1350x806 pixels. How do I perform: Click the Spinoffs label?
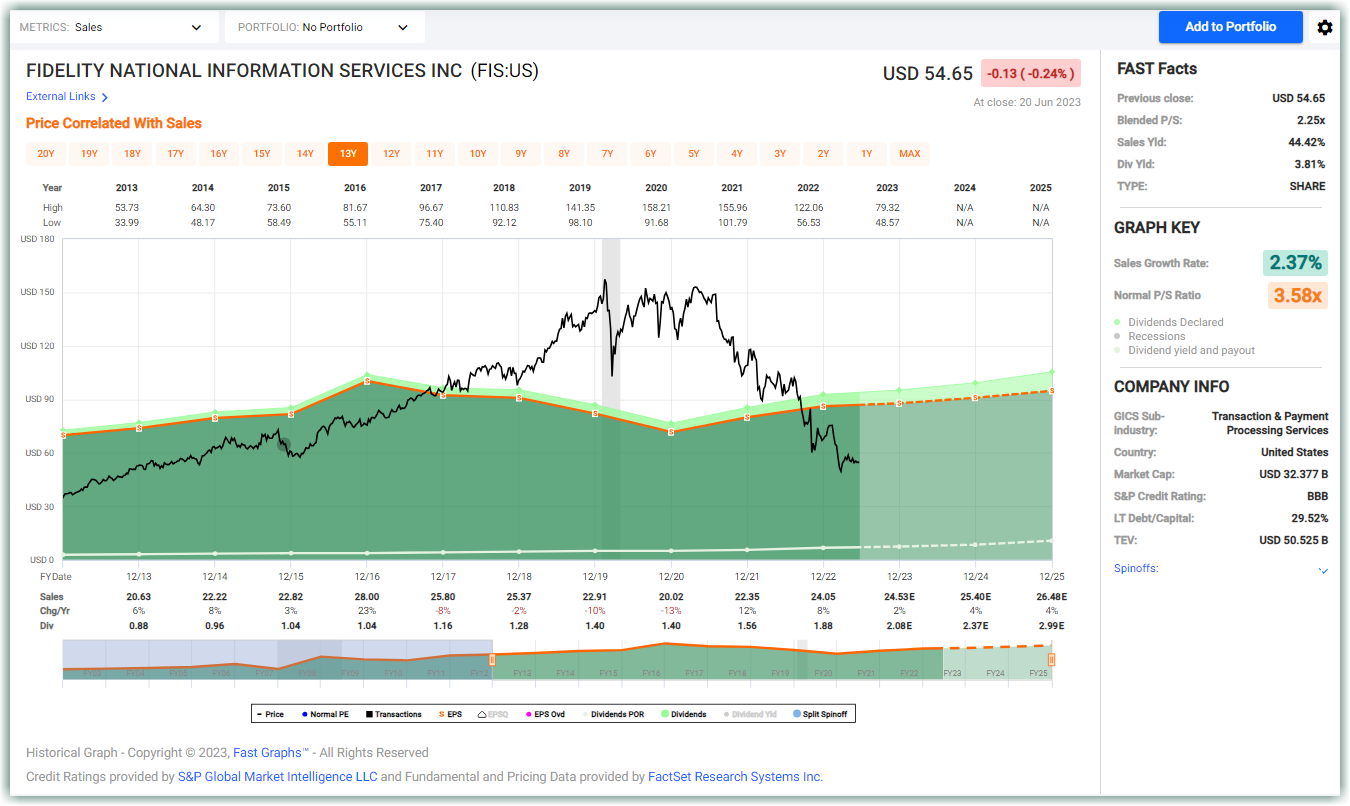point(1136,569)
